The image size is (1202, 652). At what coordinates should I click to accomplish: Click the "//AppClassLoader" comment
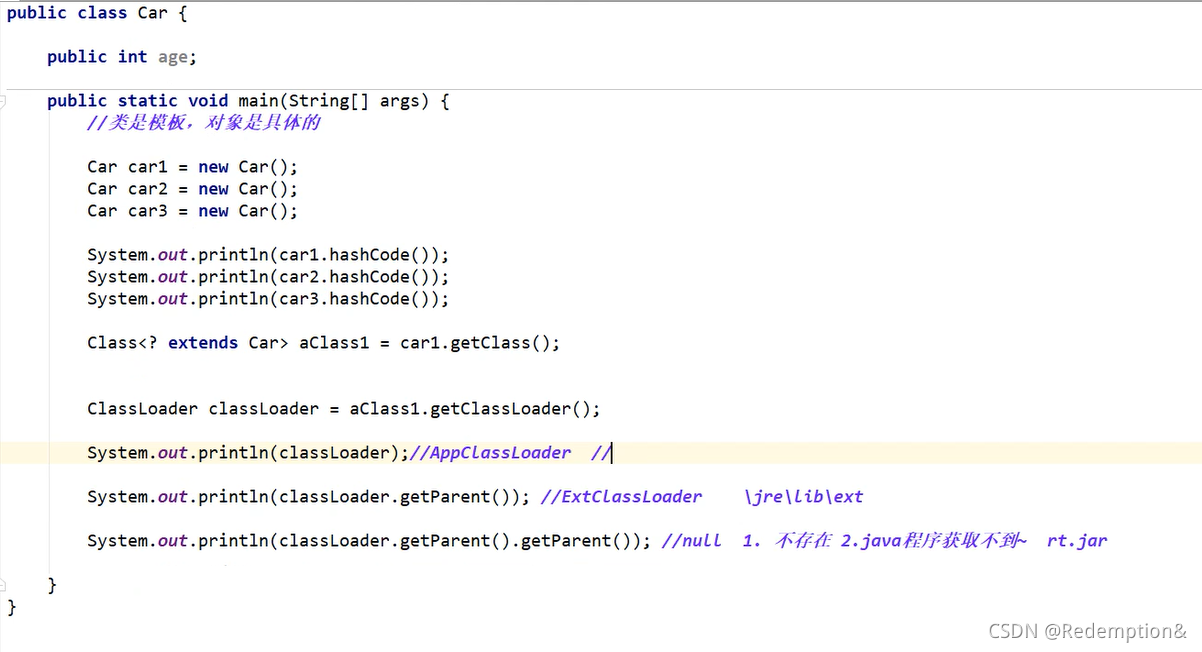tap(491, 453)
